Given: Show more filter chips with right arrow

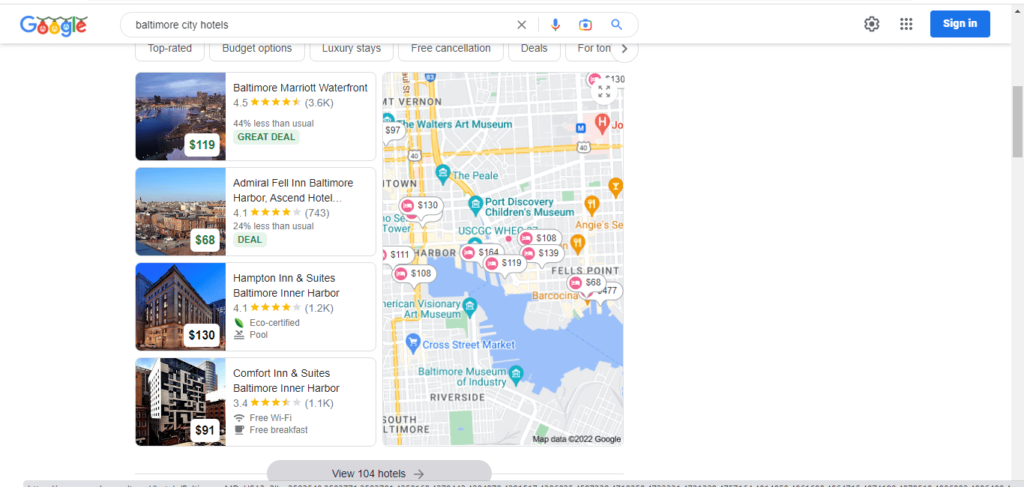Looking at the screenshot, I should coord(624,49).
